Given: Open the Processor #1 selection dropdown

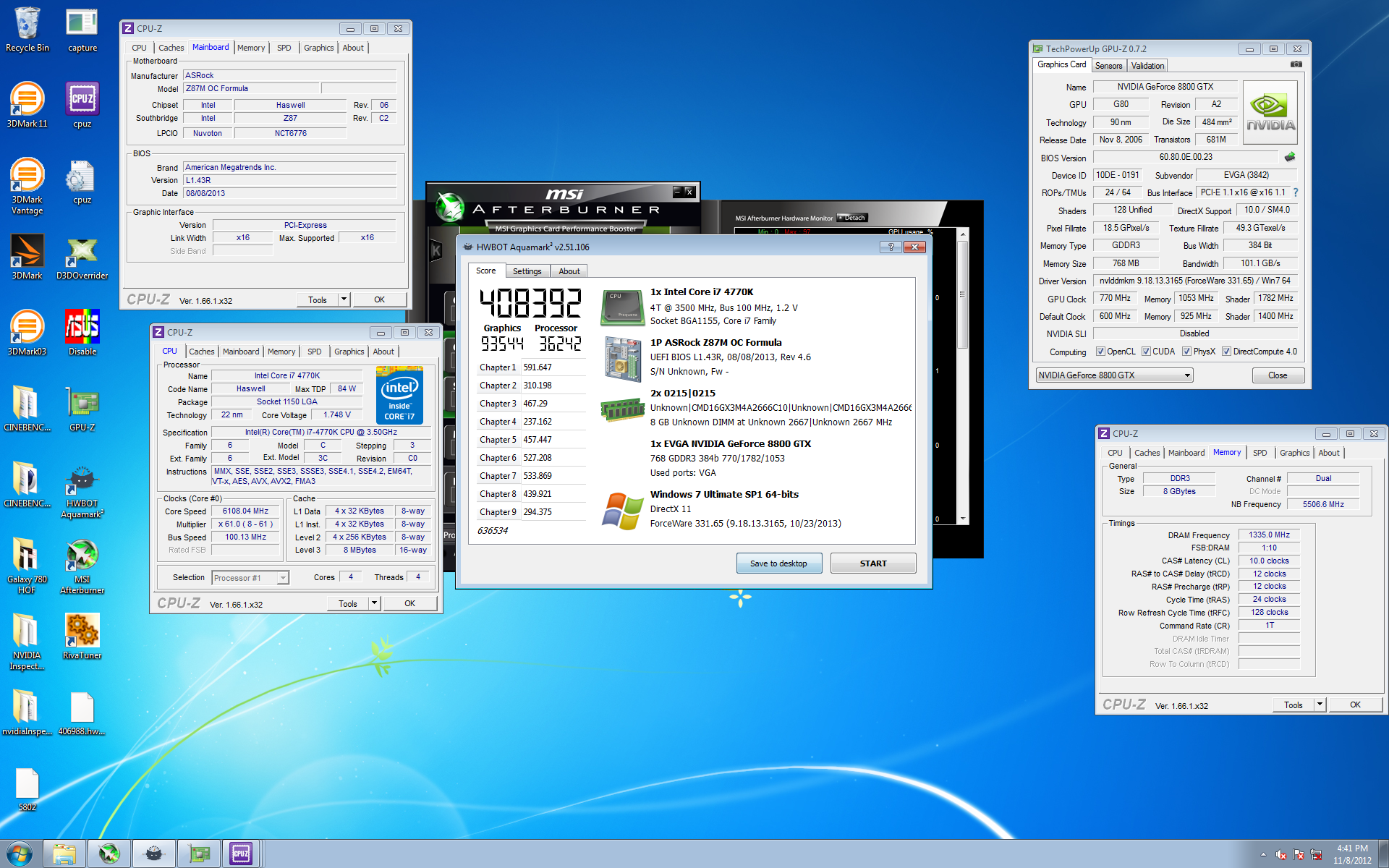Looking at the screenshot, I should (x=250, y=577).
